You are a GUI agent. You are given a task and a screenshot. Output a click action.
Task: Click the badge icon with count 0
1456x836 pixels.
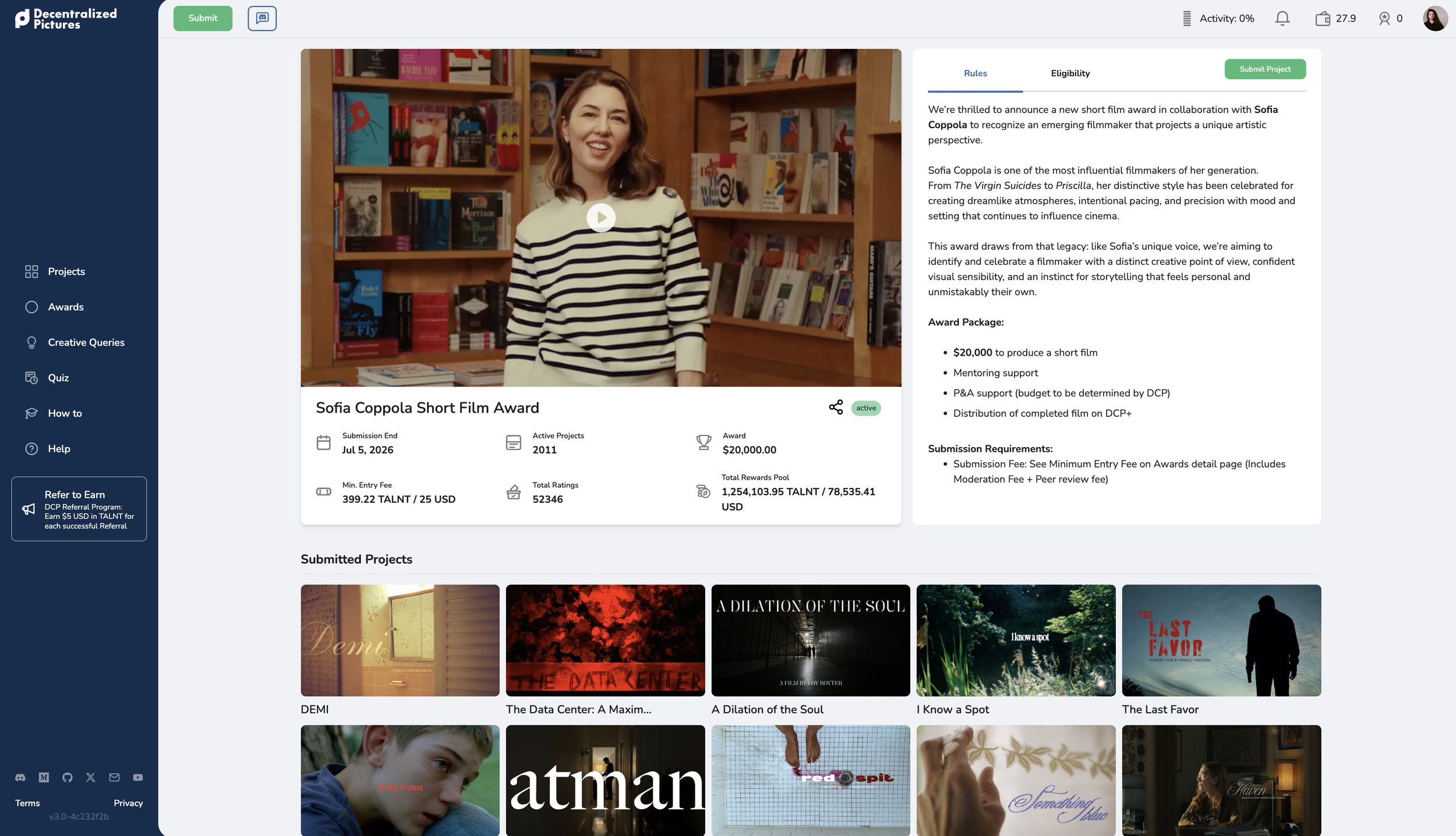[1391, 19]
